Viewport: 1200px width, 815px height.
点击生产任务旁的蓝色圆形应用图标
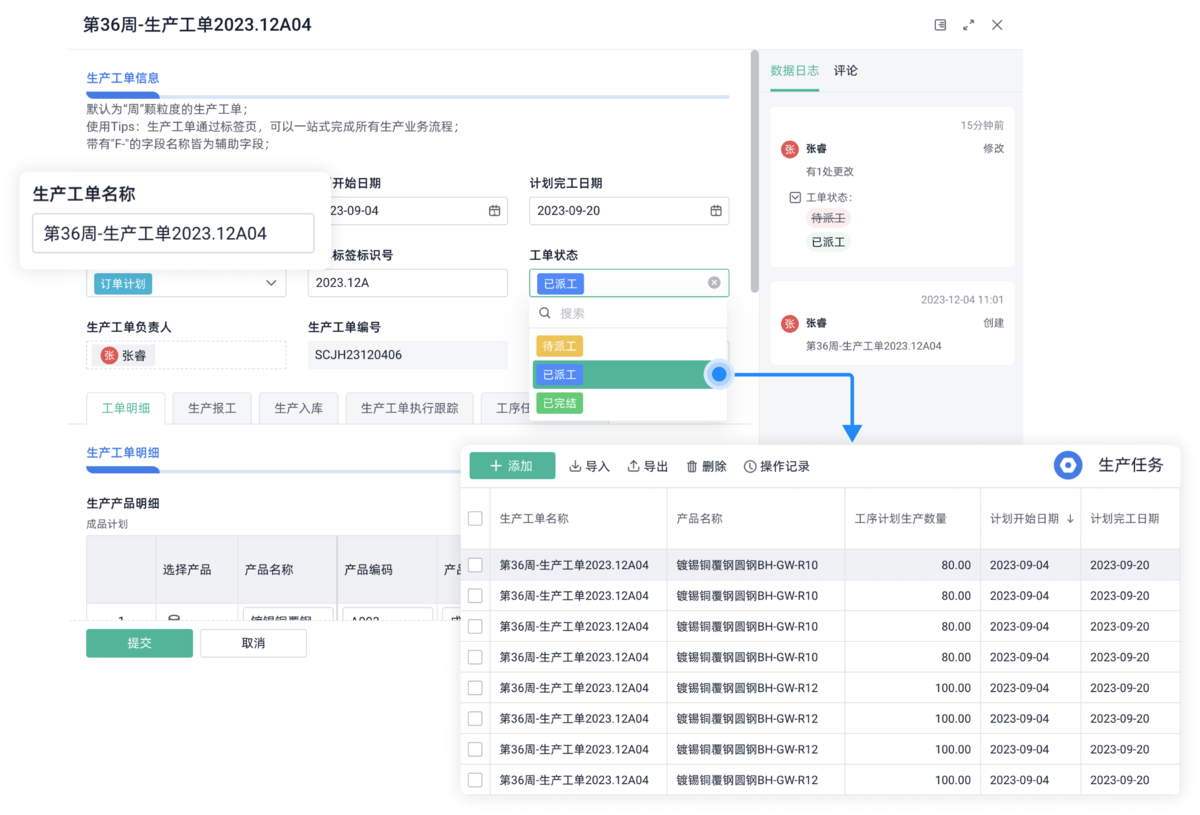[x=1068, y=465]
